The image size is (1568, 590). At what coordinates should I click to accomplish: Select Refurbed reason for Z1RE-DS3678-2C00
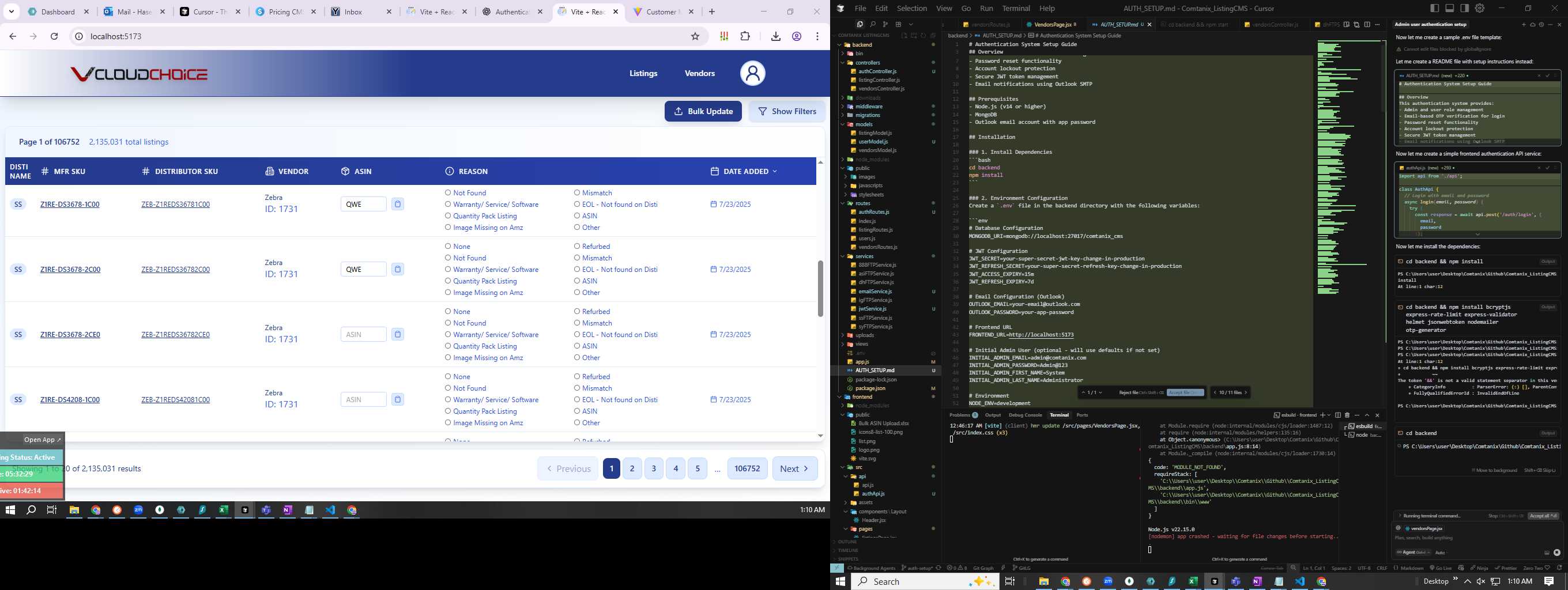(x=577, y=247)
